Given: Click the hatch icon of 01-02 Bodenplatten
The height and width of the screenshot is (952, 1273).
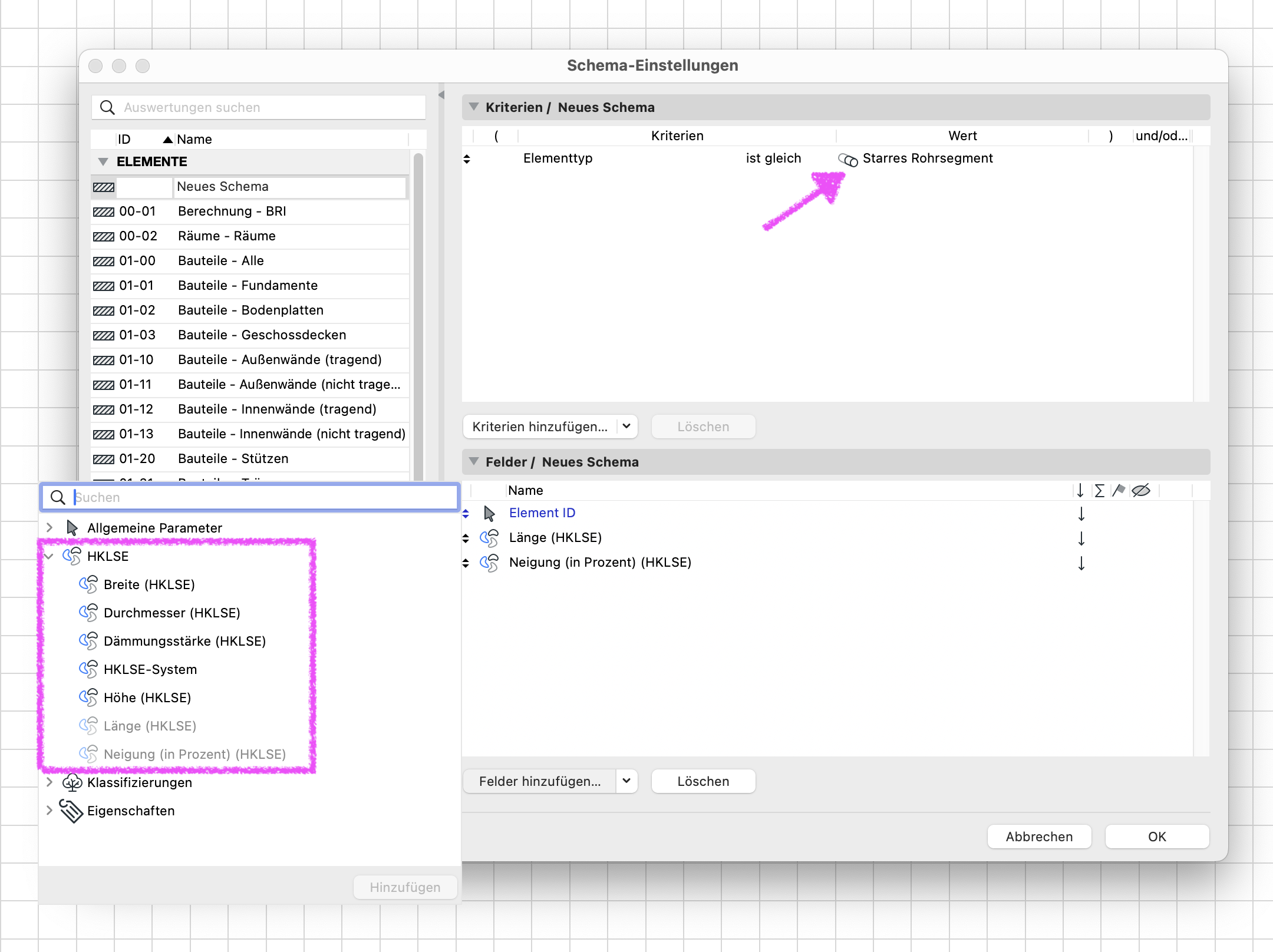Looking at the screenshot, I should (104, 310).
